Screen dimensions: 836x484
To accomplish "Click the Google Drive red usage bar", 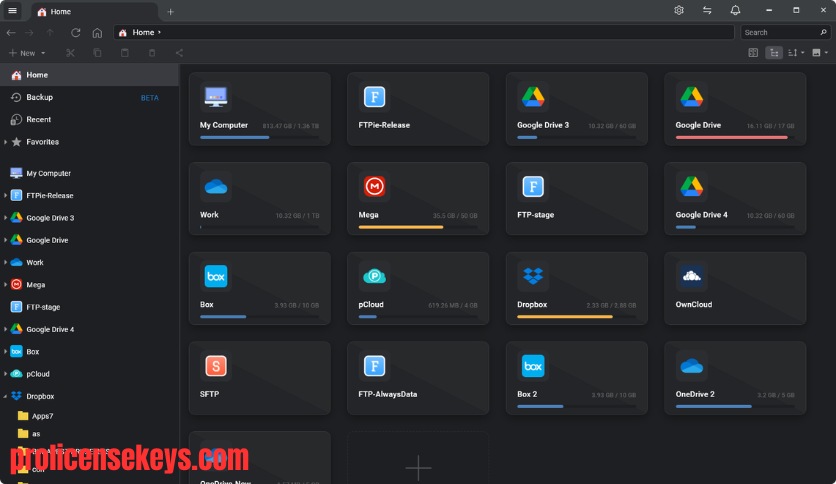I will point(732,138).
